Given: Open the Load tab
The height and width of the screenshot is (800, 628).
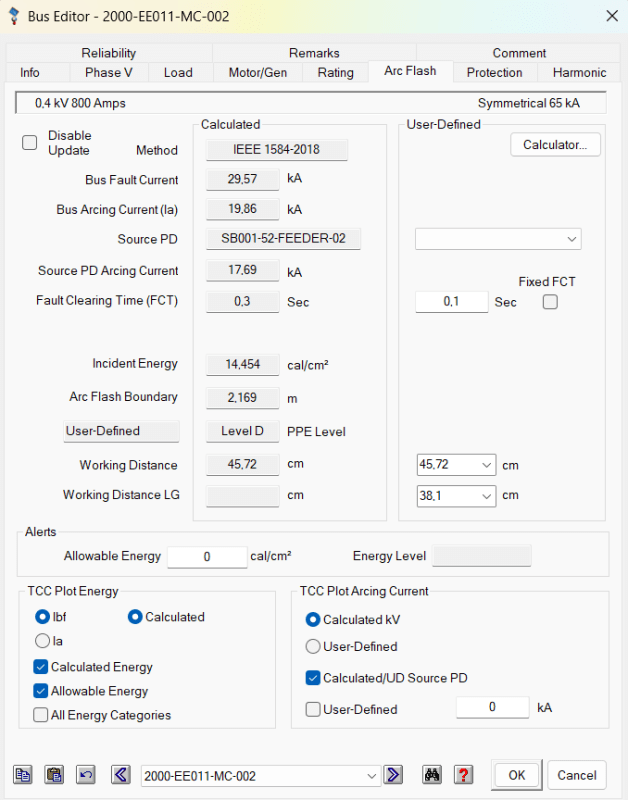Looking at the screenshot, I should tap(178, 72).
